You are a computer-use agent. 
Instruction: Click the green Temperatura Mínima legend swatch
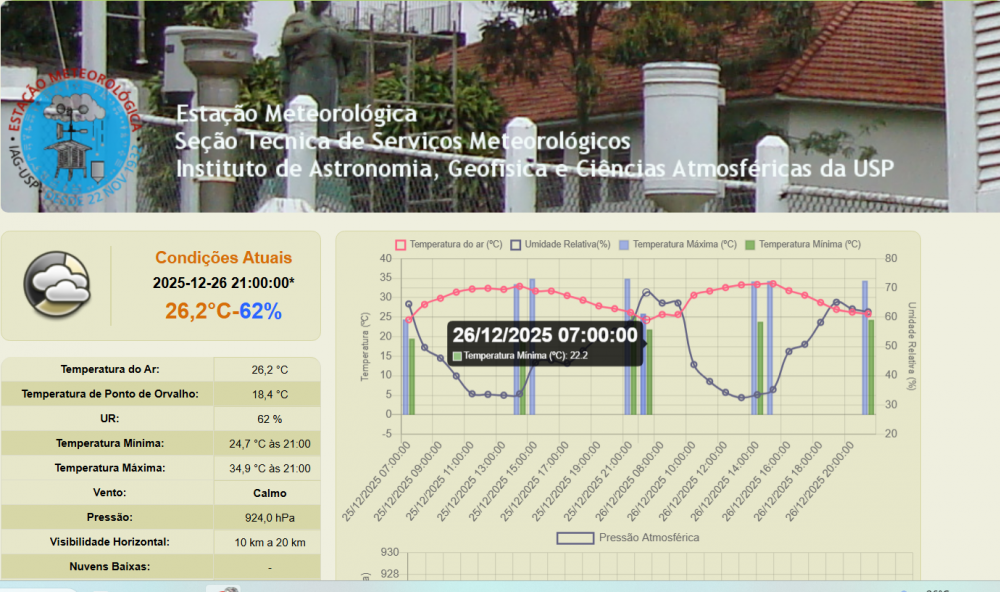(x=751, y=244)
